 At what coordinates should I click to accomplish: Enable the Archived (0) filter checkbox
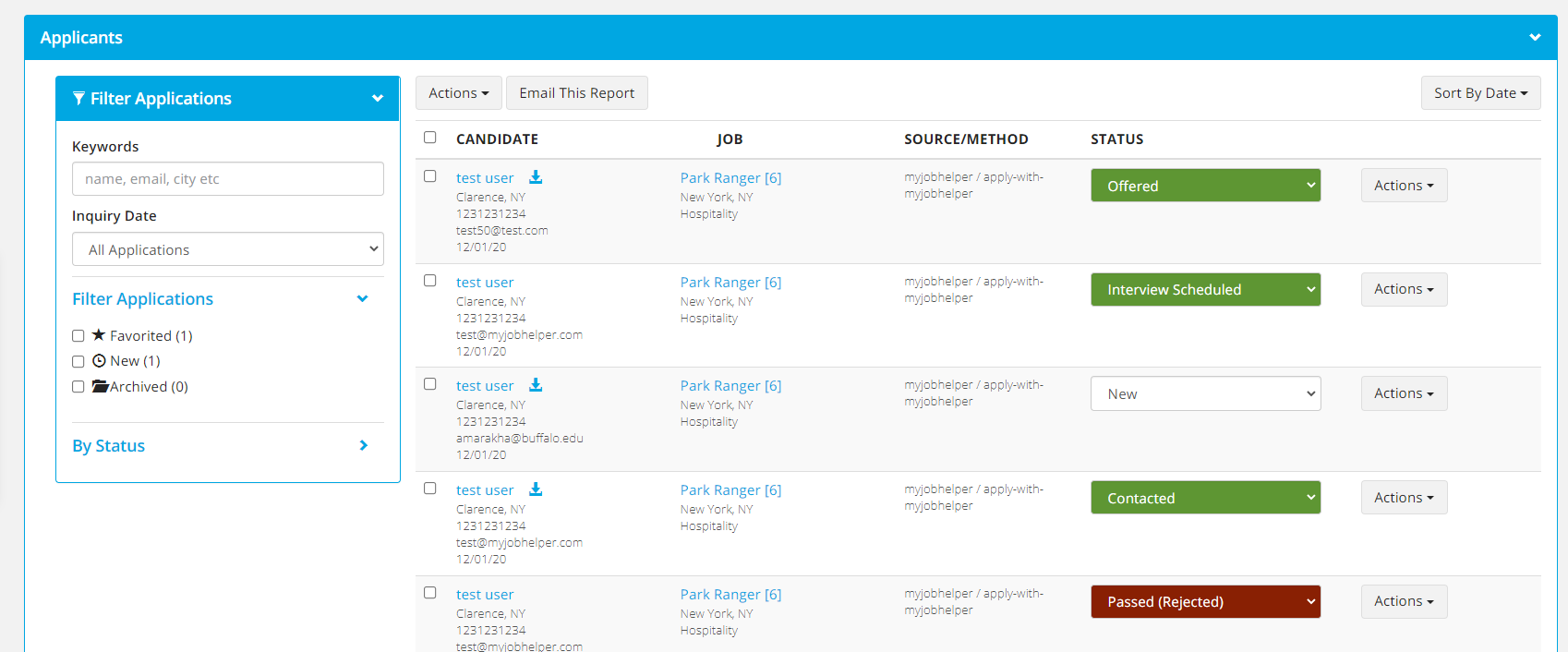click(x=78, y=387)
